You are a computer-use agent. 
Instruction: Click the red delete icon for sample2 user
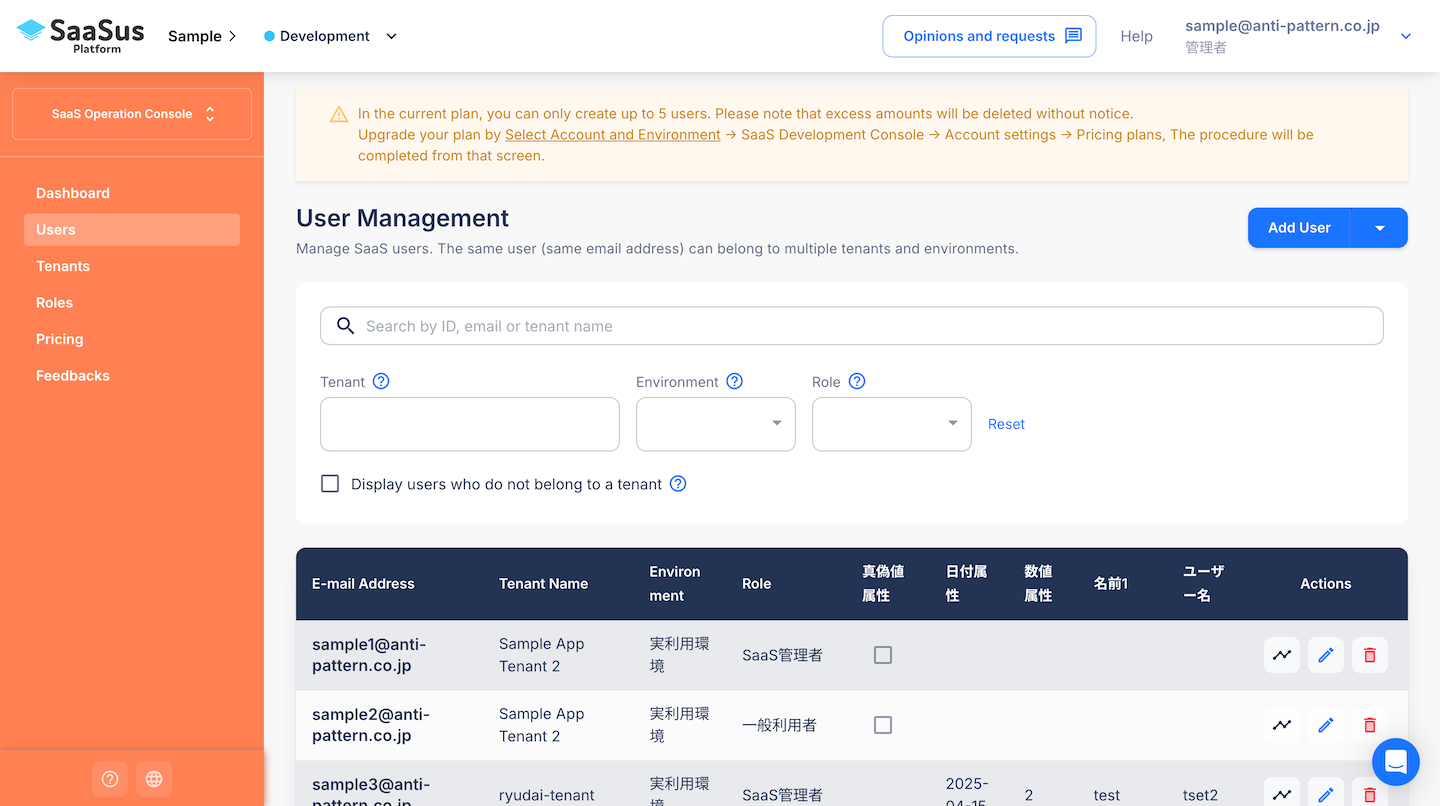tap(1369, 725)
